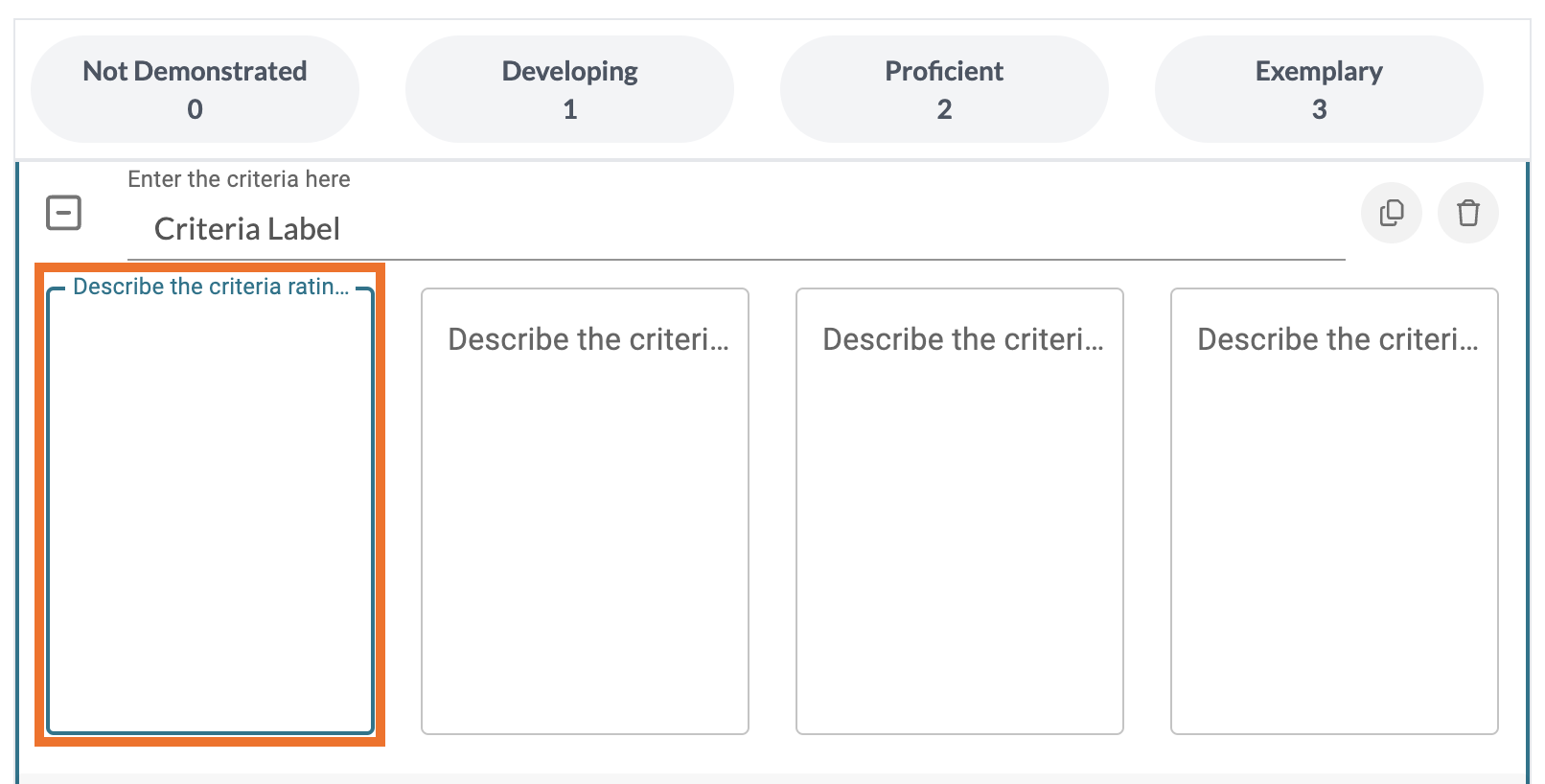This screenshot has height=784, width=1545.
Task: Click the placeholder text in Developing description
Action: point(588,339)
